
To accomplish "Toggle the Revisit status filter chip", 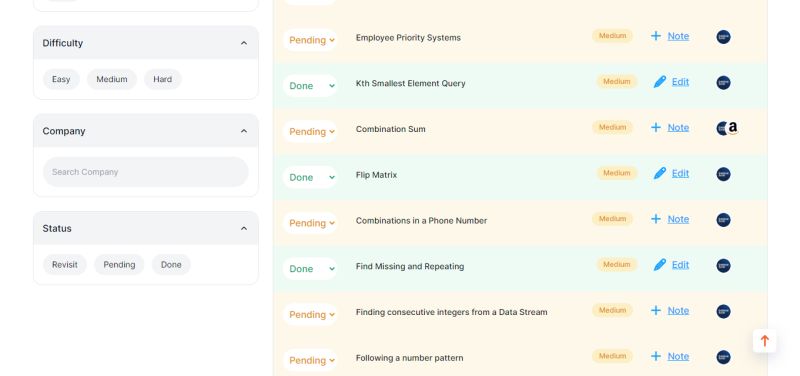I will (x=65, y=265).
